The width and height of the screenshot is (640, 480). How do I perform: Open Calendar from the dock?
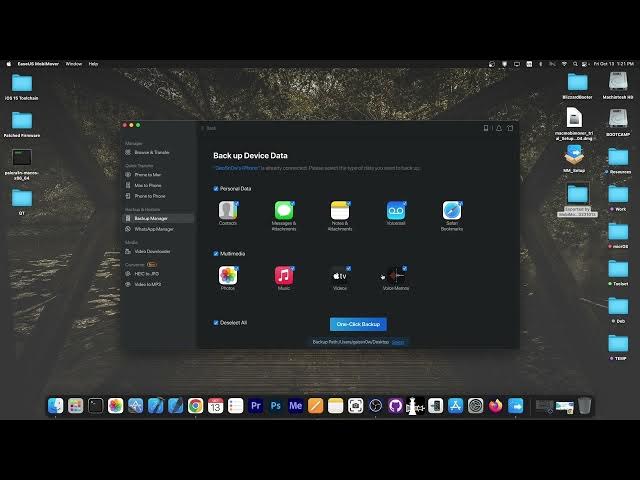216,406
